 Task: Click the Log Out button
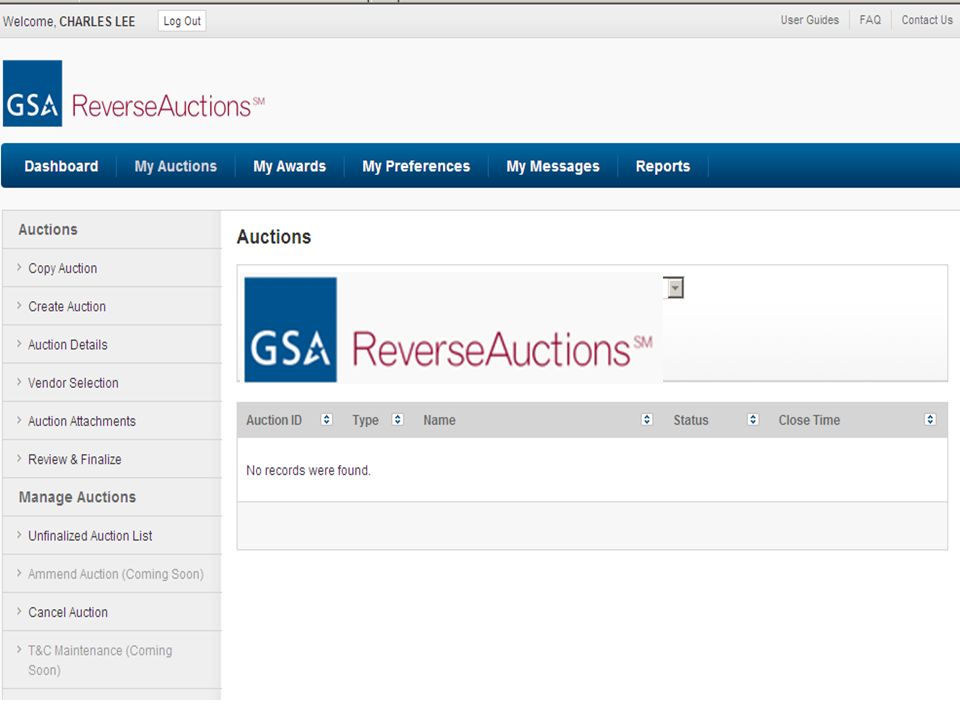[182, 21]
